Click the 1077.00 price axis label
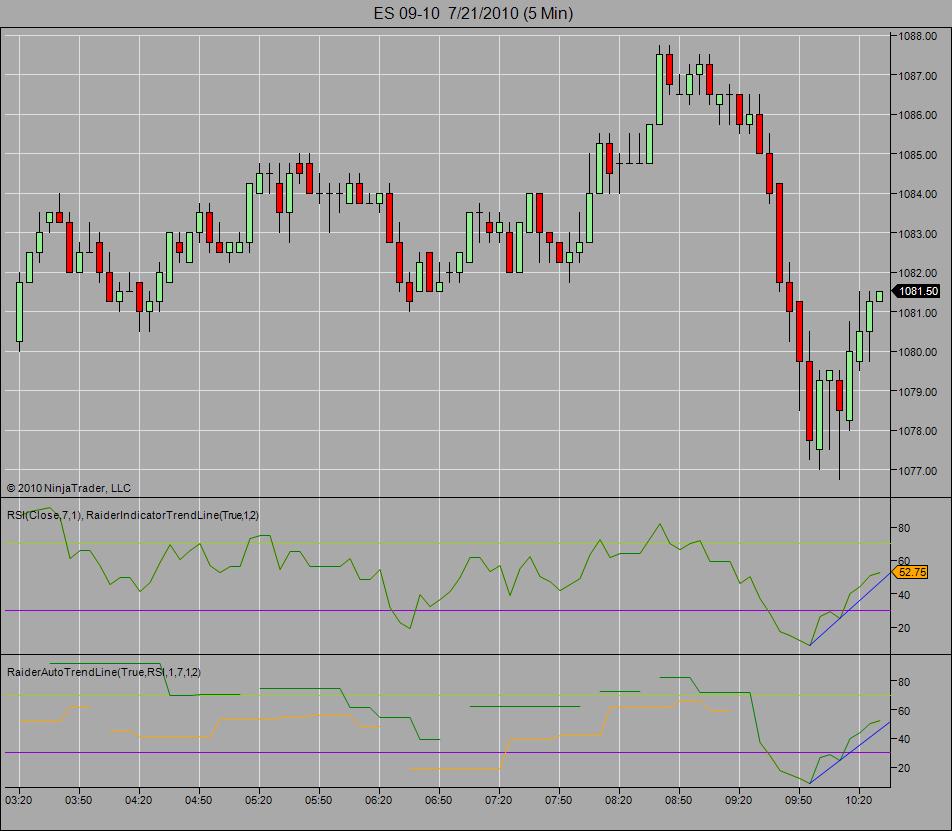Viewport: 952px width, 831px height. pos(917,470)
